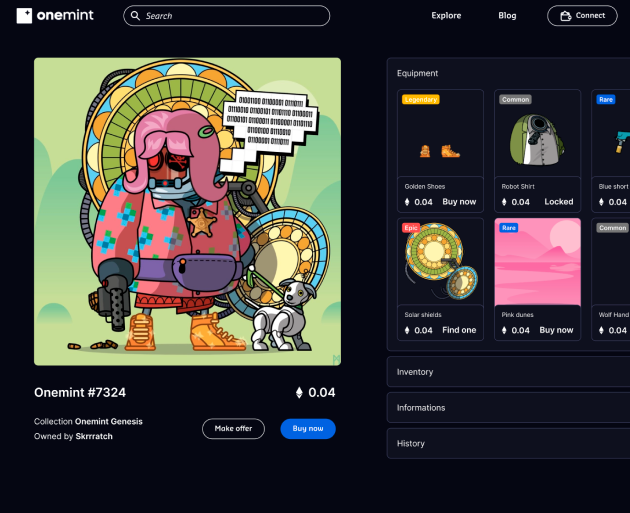Viewport: 630px width, 513px height.
Task: Click the blue Buy now button
Action: pyautogui.click(x=308, y=429)
